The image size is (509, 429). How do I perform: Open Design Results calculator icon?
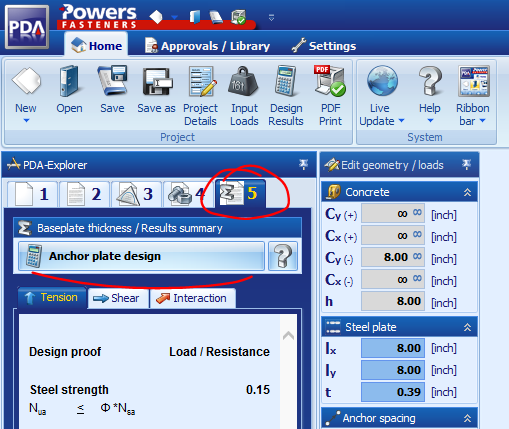(x=286, y=81)
